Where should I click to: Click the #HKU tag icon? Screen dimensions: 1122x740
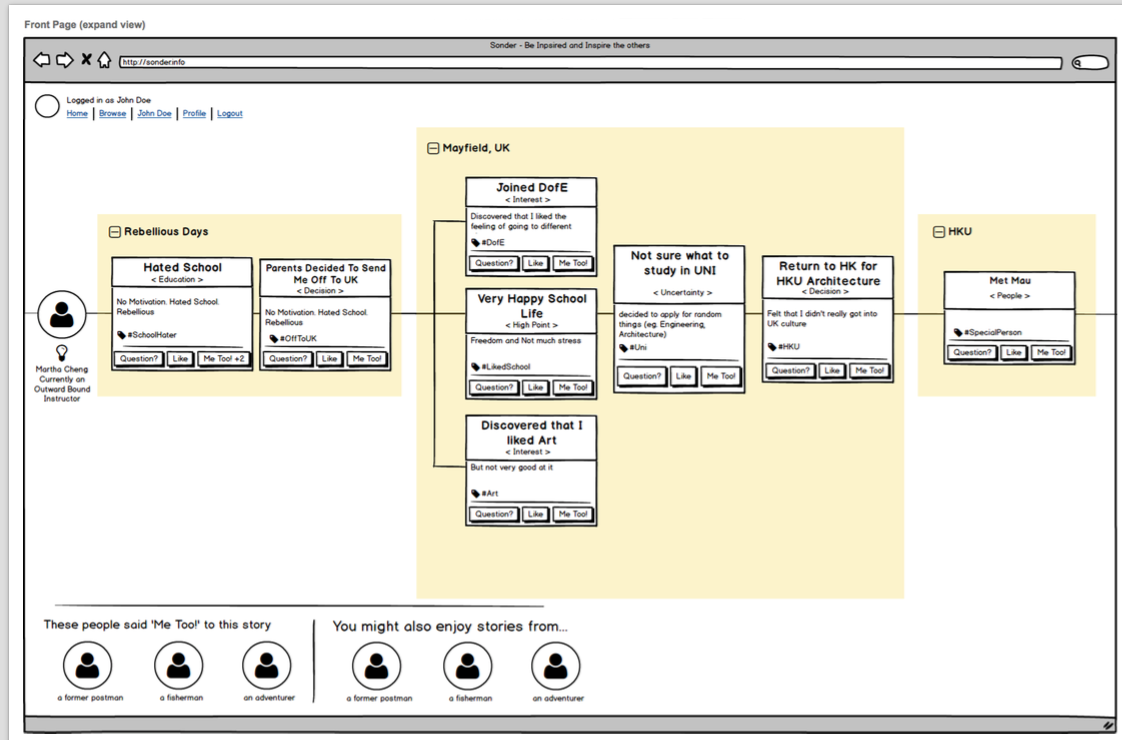(772, 346)
